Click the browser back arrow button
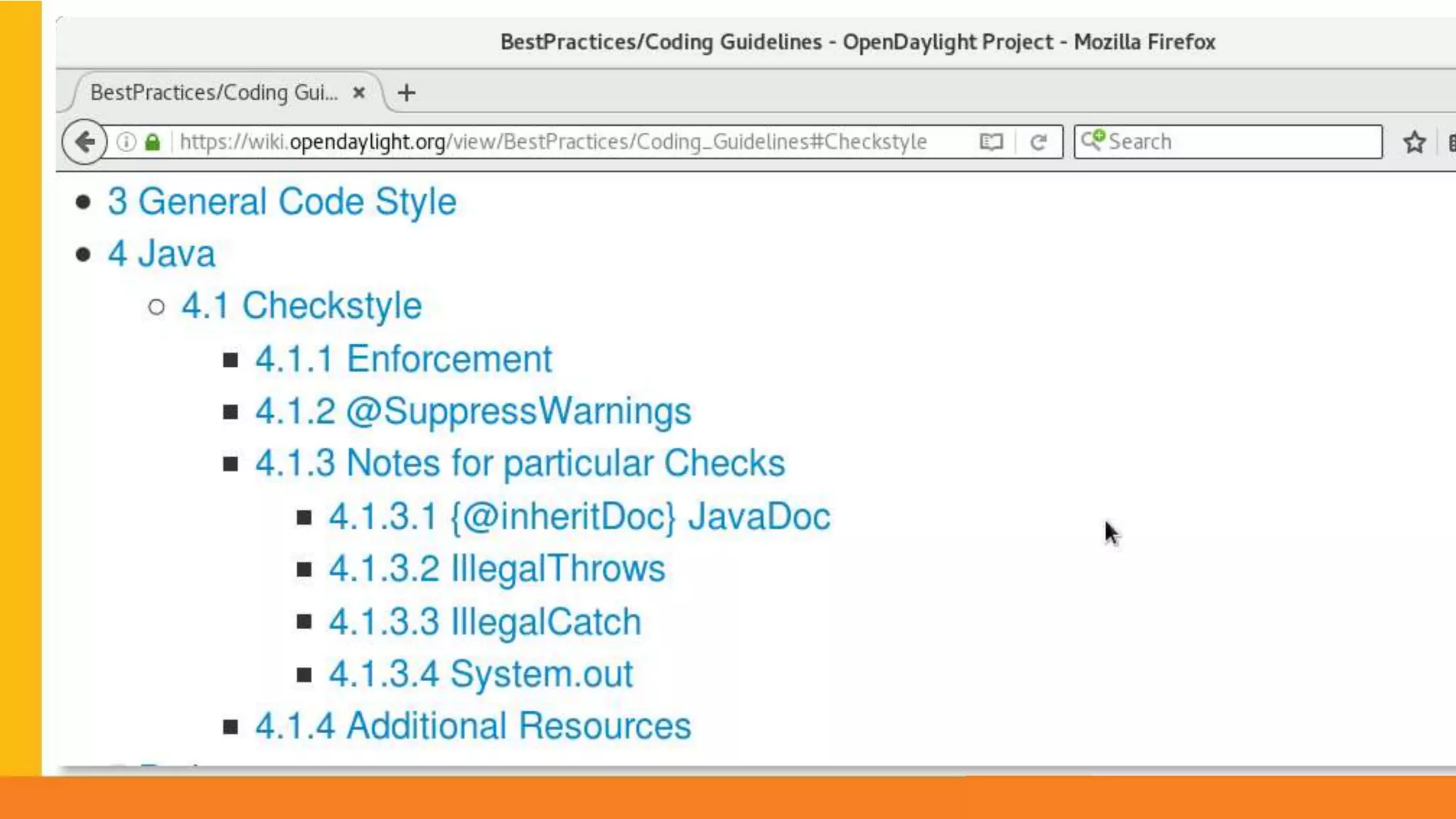 (x=85, y=142)
